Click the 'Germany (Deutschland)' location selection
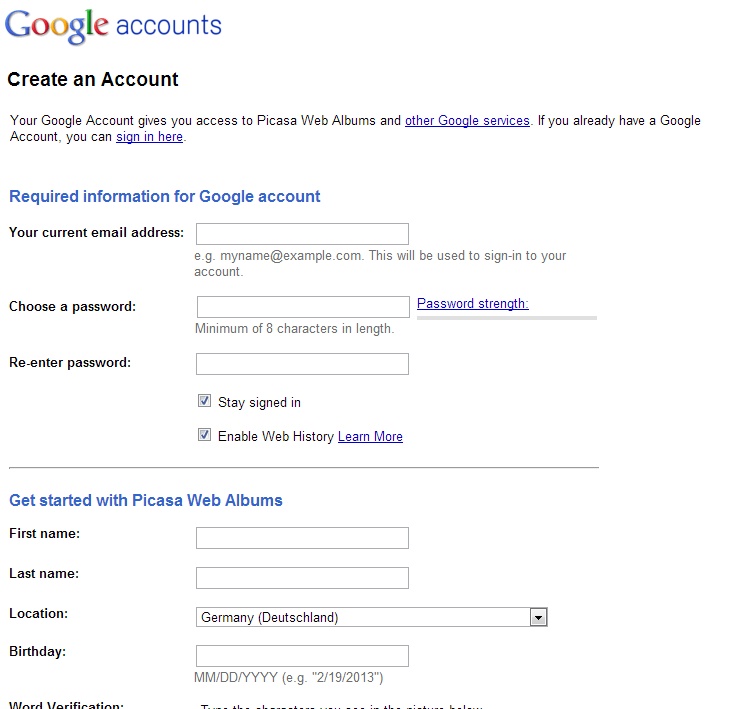 click(x=362, y=618)
